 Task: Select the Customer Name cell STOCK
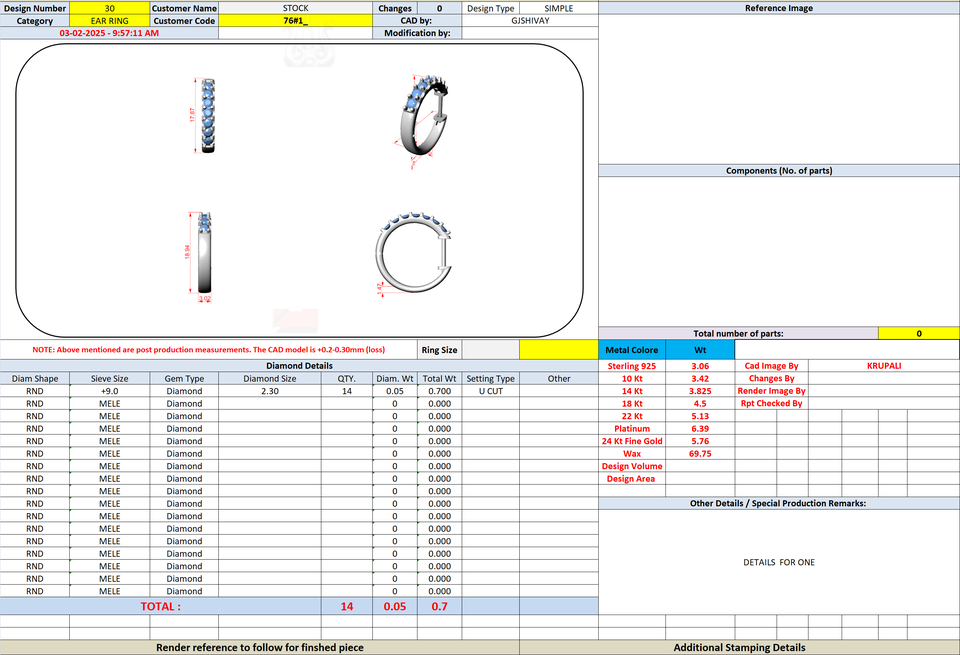[x=295, y=8]
